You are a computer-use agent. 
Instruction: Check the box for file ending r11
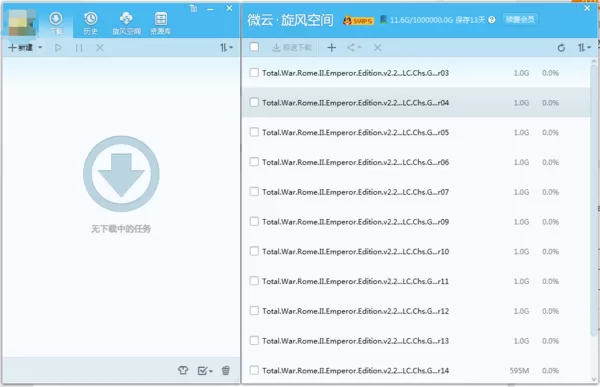[x=254, y=281]
